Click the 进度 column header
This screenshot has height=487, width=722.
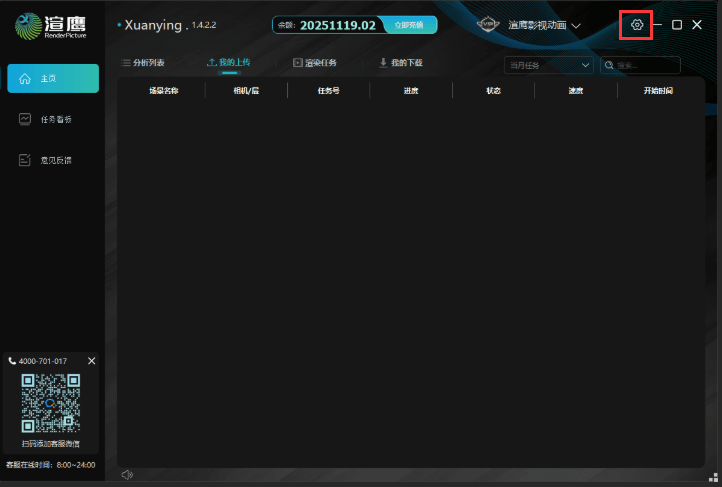point(410,91)
